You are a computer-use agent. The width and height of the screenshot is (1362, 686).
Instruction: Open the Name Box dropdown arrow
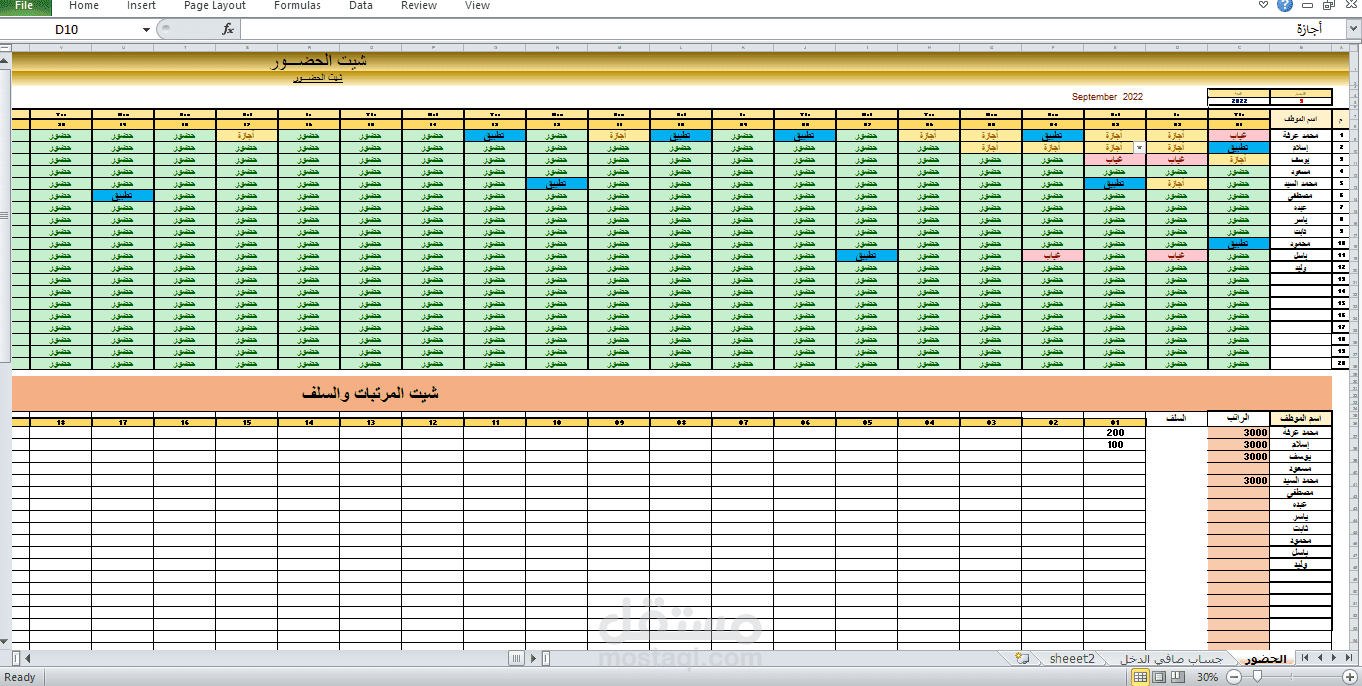(x=147, y=30)
